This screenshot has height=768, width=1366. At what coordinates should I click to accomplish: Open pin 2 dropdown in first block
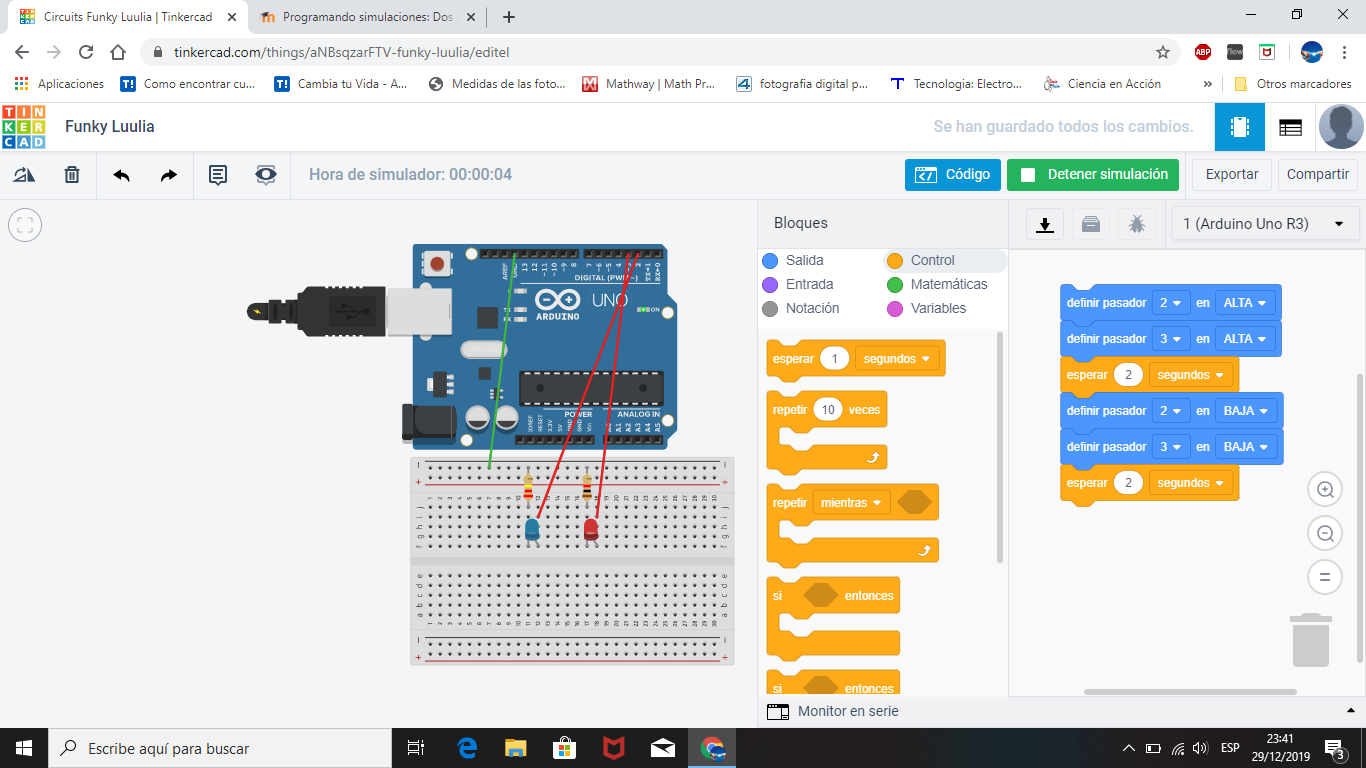[1171, 302]
